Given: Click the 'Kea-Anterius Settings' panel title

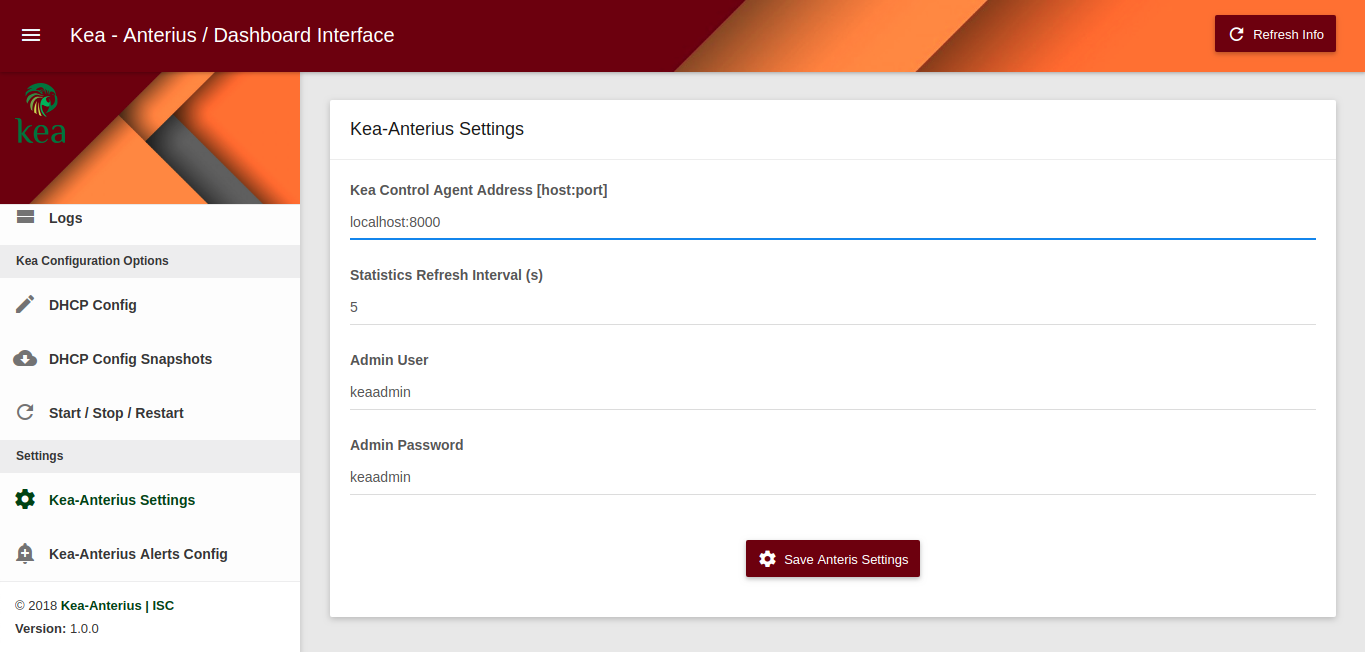Looking at the screenshot, I should (437, 129).
